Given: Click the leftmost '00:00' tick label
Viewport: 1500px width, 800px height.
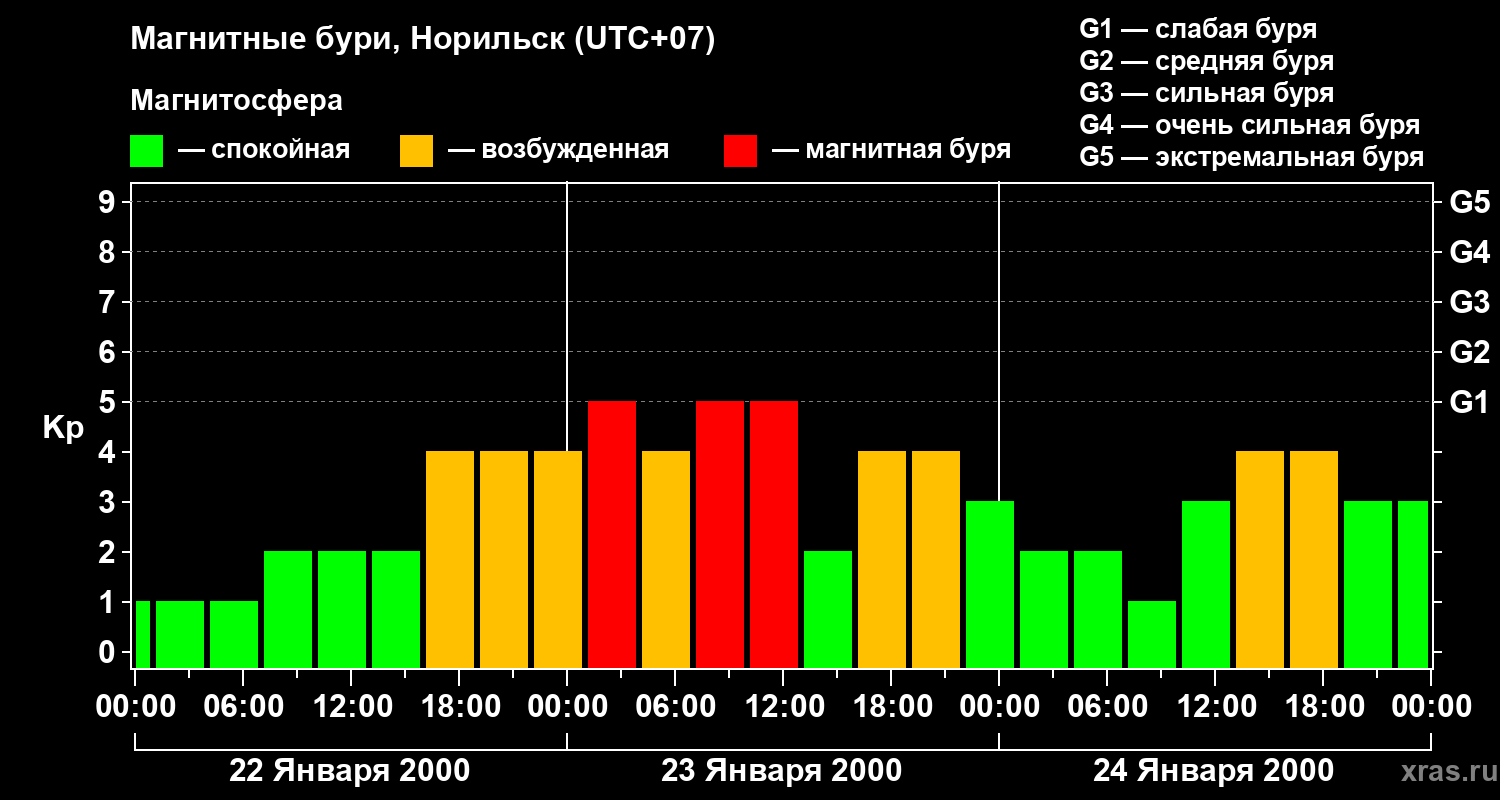Looking at the screenshot, I should pyautogui.click(x=135, y=706).
